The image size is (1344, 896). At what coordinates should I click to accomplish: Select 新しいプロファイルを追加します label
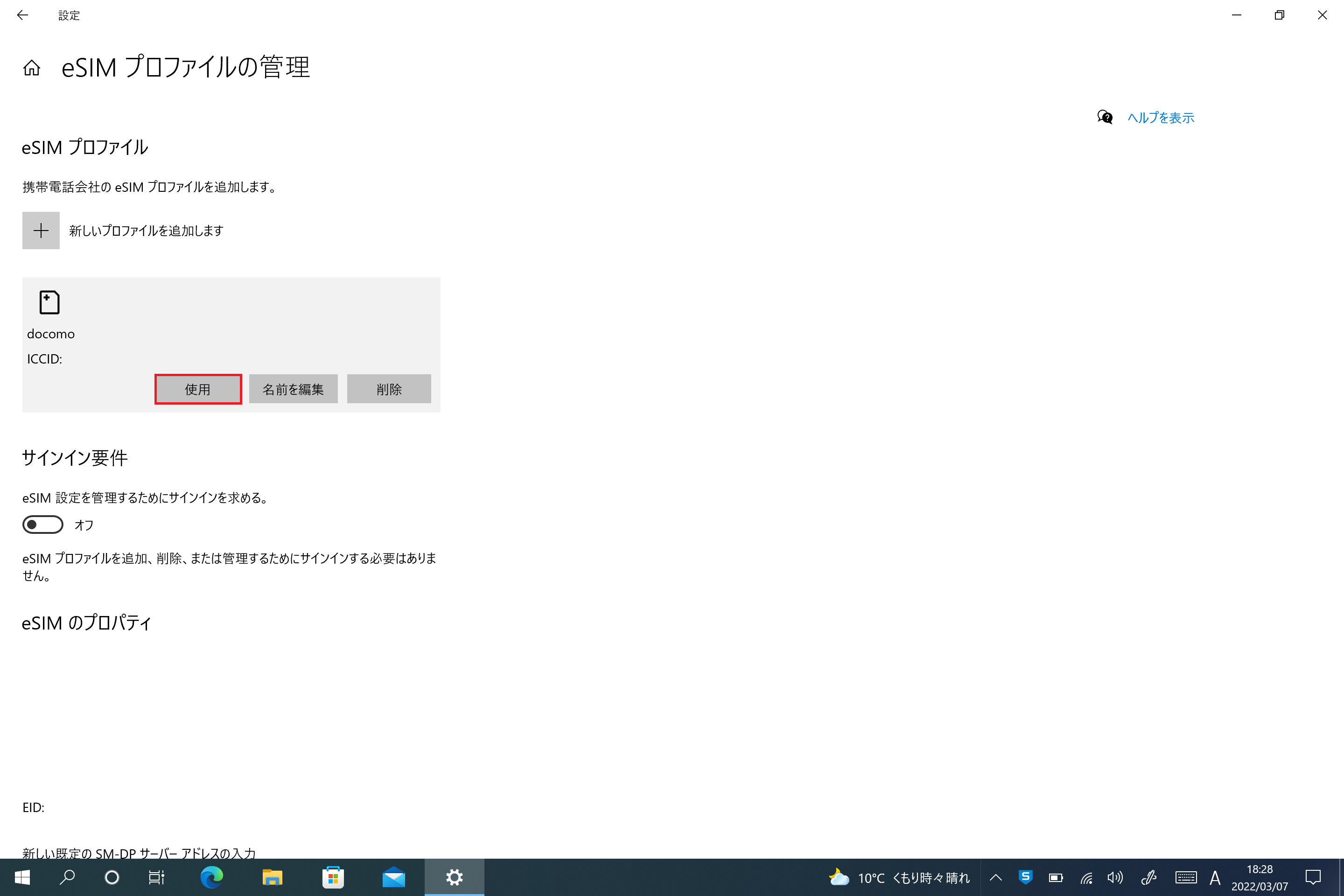tap(146, 231)
